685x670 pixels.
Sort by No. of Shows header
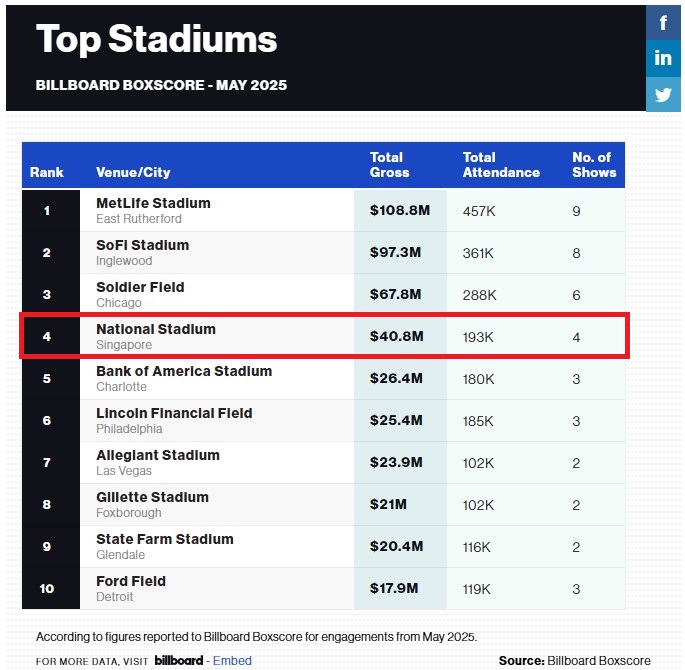594,165
